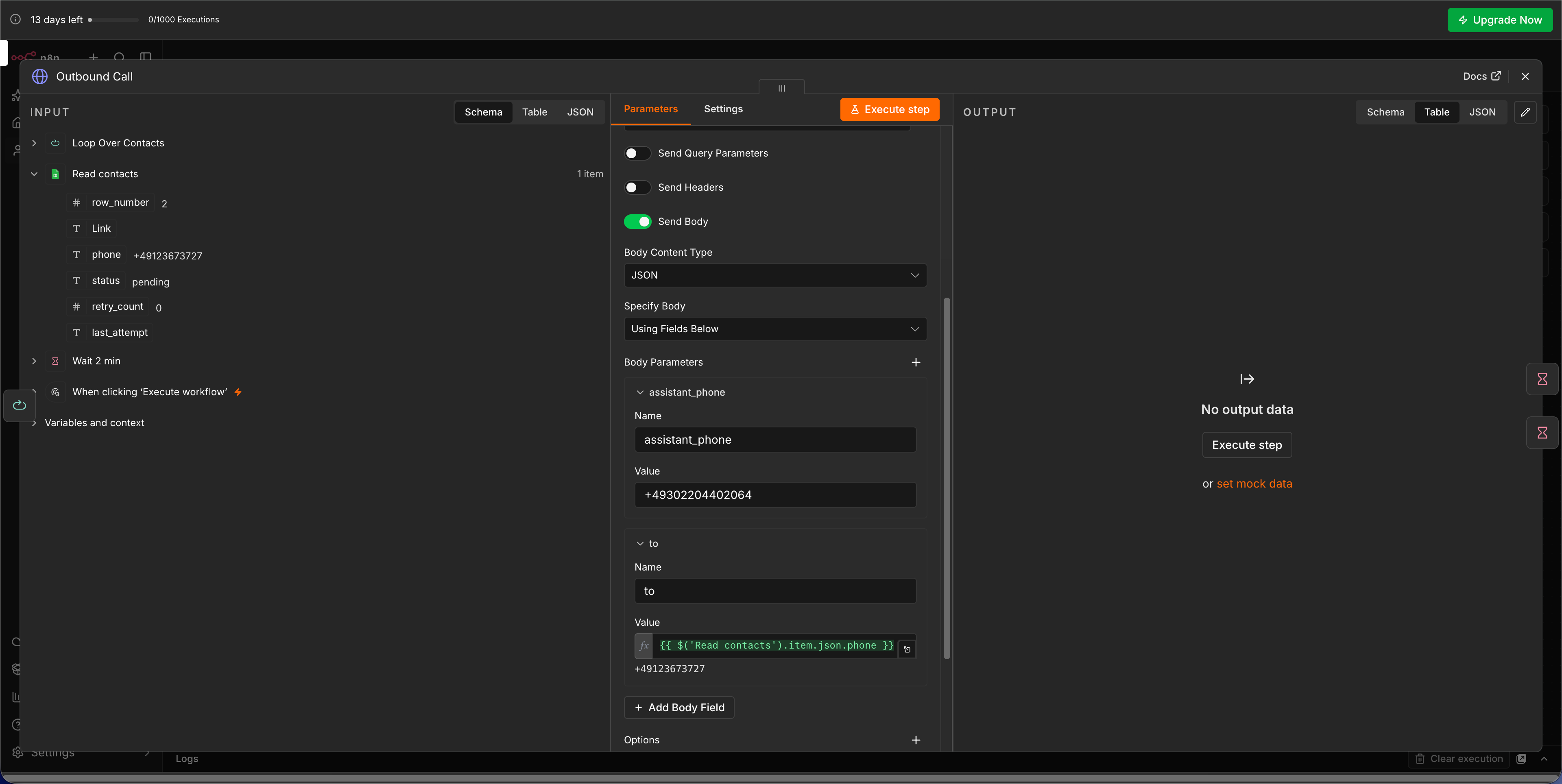
Task: Click the pop-out logs icon
Action: [1521, 759]
